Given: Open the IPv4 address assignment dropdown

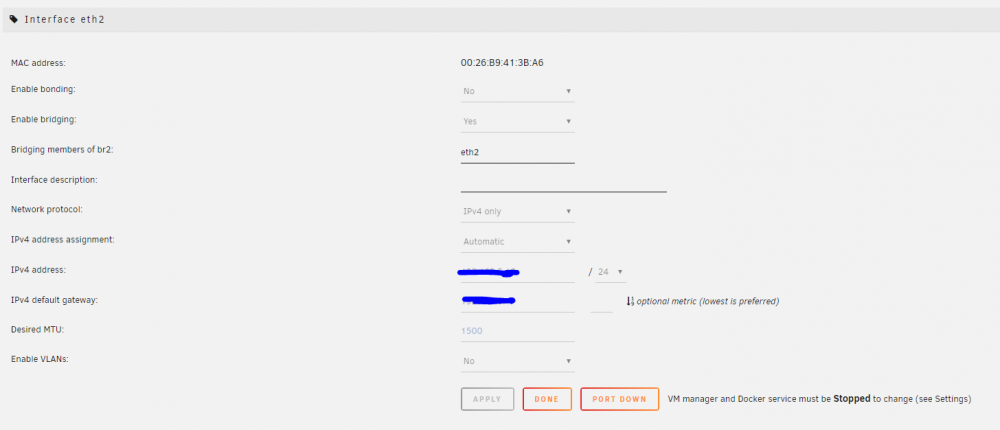Looking at the screenshot, I should pos(517,242).
